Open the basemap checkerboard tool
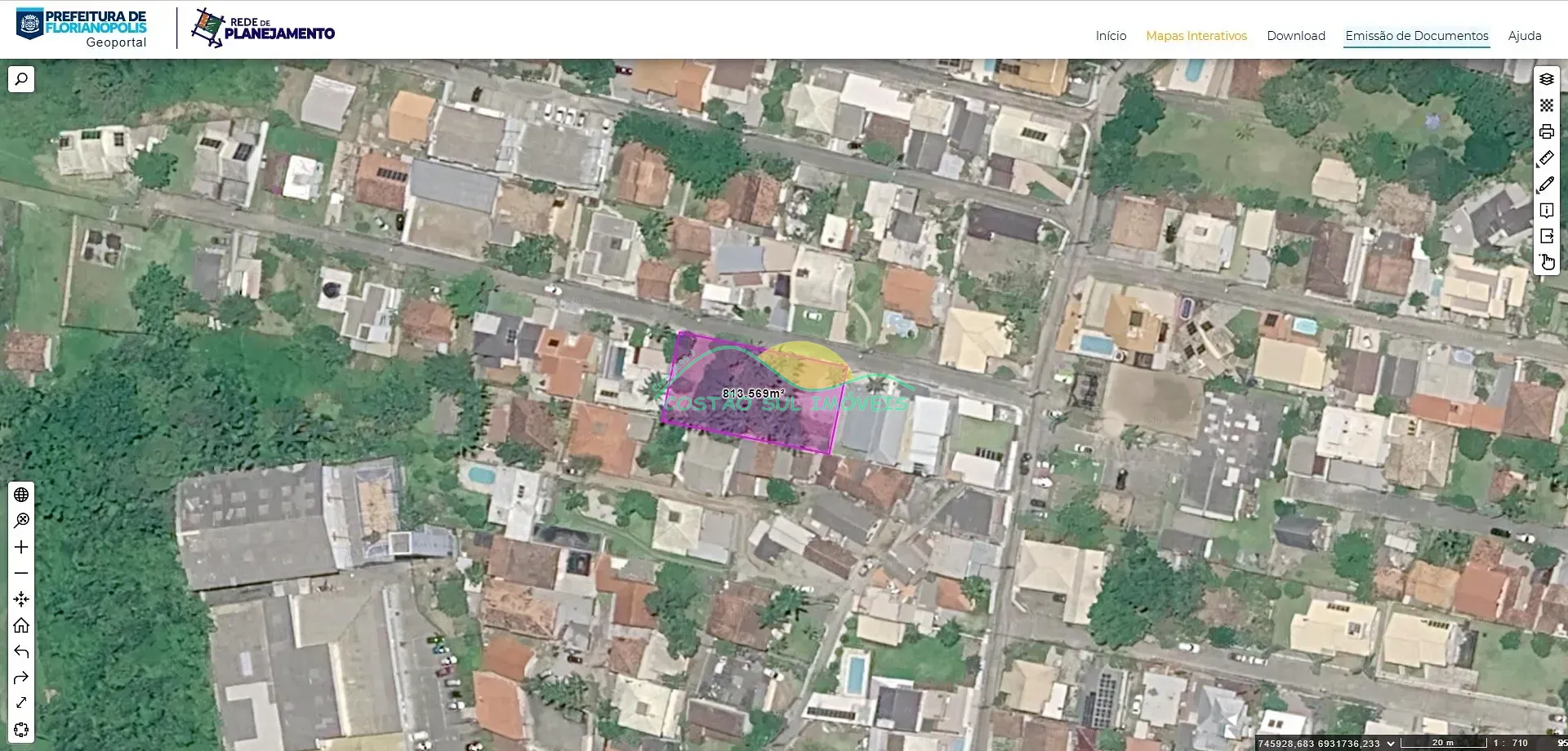 click(1546, 105)
